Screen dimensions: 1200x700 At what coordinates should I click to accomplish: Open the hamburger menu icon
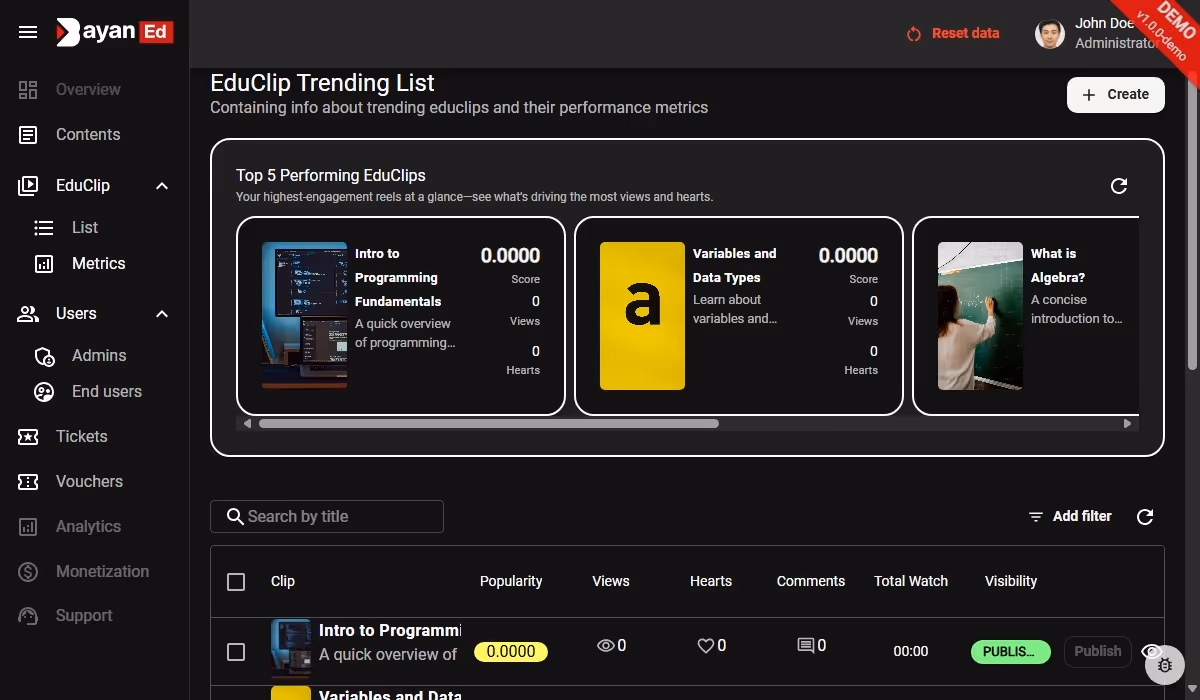coord(27,31)
